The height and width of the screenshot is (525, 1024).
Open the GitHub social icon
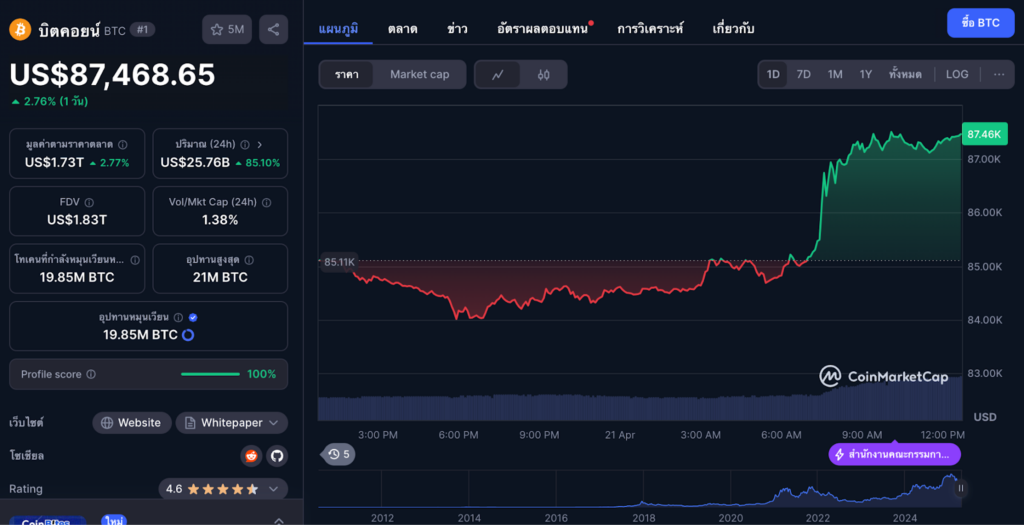[276, 456]
